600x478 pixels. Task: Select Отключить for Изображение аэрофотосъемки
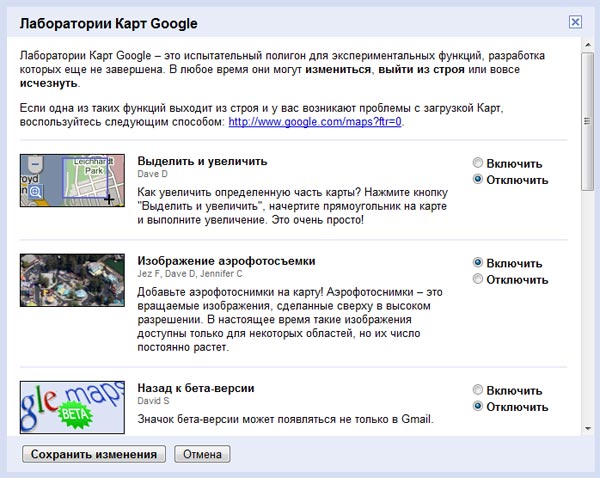point(478,279)
